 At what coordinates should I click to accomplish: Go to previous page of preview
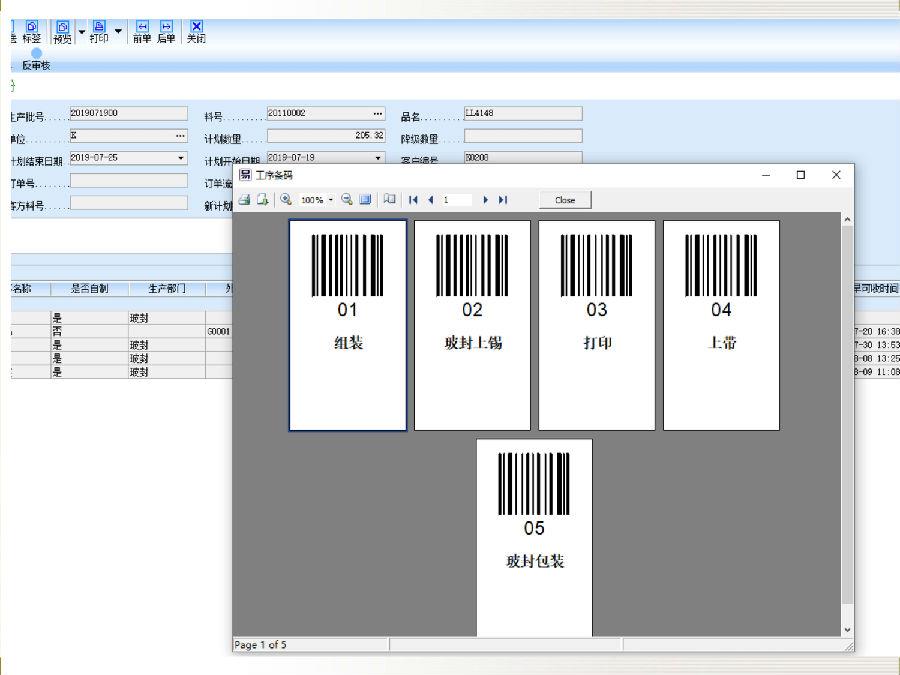tap(430, 200)
